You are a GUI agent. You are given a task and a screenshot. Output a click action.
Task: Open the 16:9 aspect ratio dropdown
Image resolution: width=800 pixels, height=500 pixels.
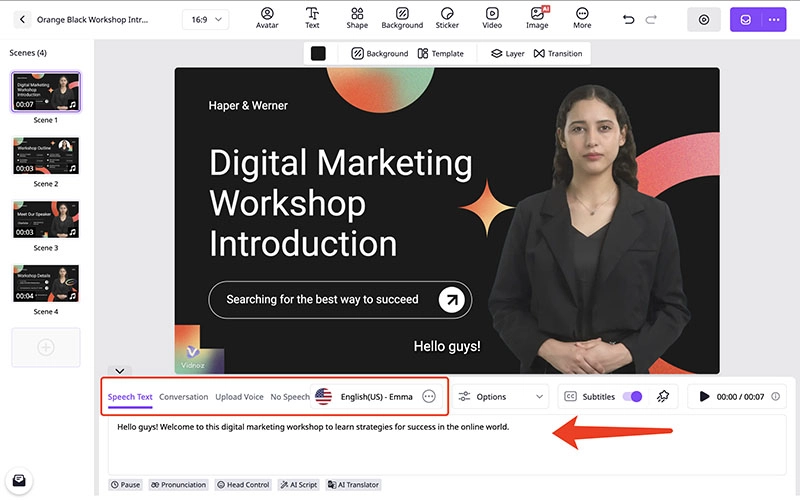[206, 20]
